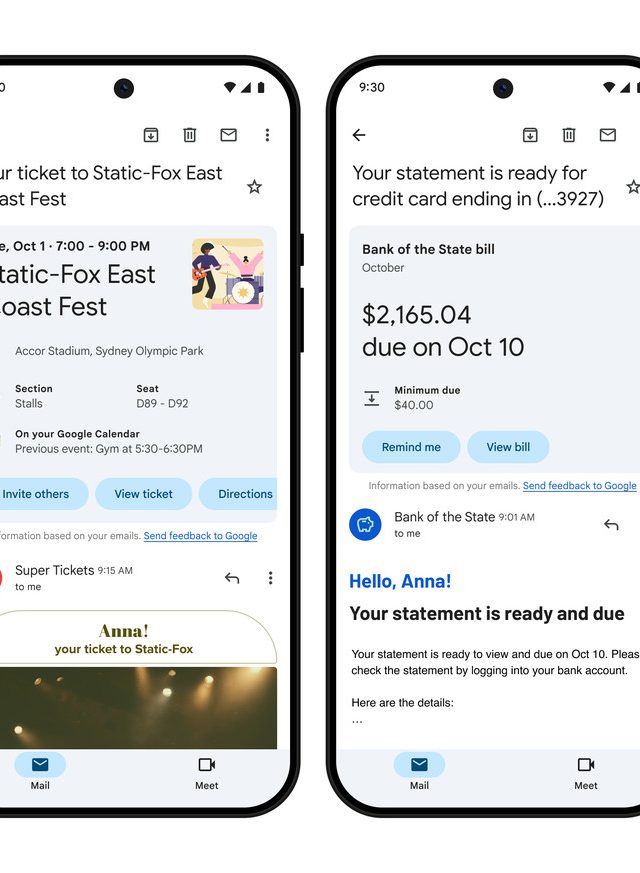Archive the Static-Fox ticket email
640x873 pixels.
(150, 135)
